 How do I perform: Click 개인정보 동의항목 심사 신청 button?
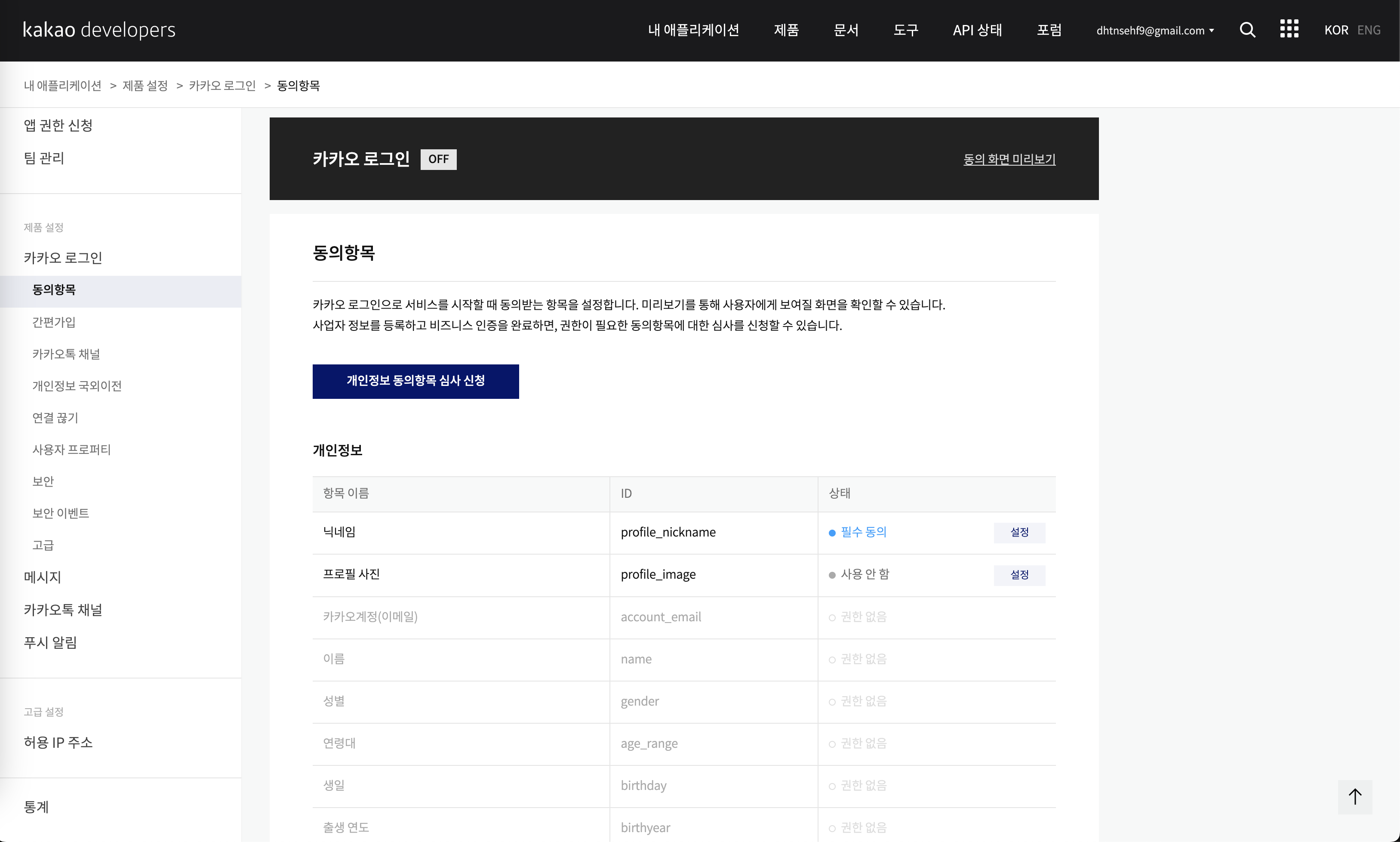pos(415,381)
